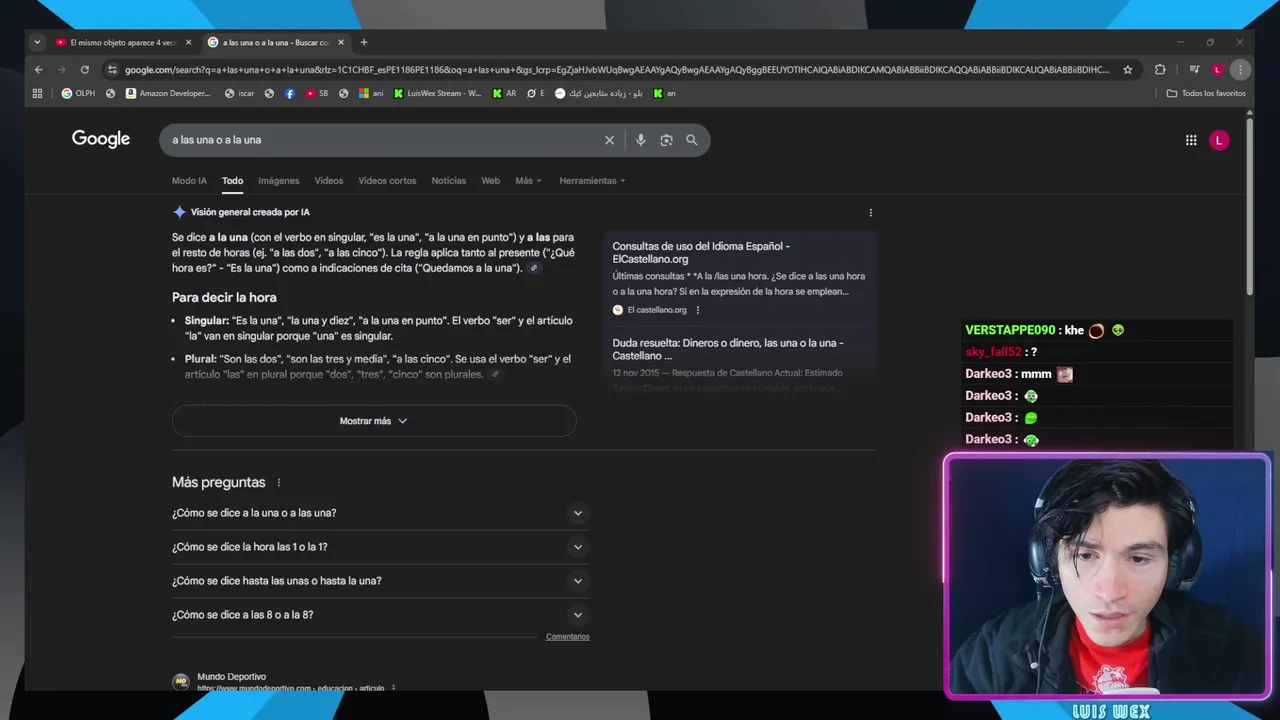Open 'Consultas de uso del Idioma Español' source
The height and width of the screenshot is (720, 1280).
(701, 253)
